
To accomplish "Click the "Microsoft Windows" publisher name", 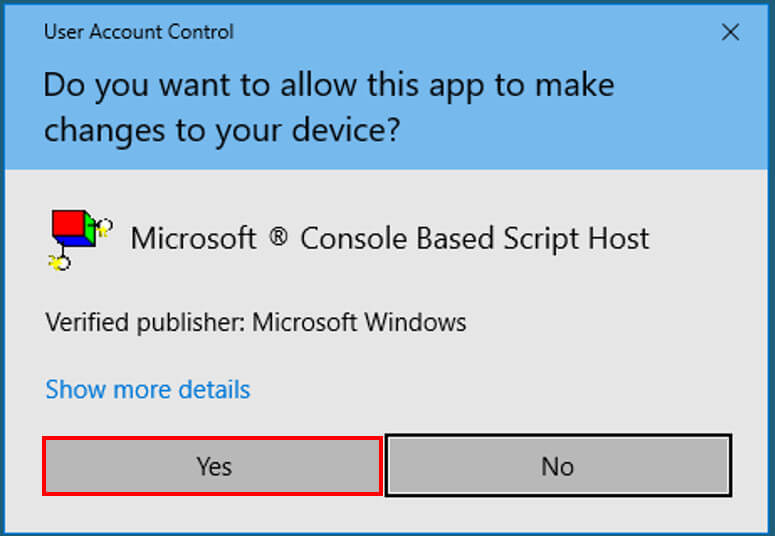I will [359, 323].
